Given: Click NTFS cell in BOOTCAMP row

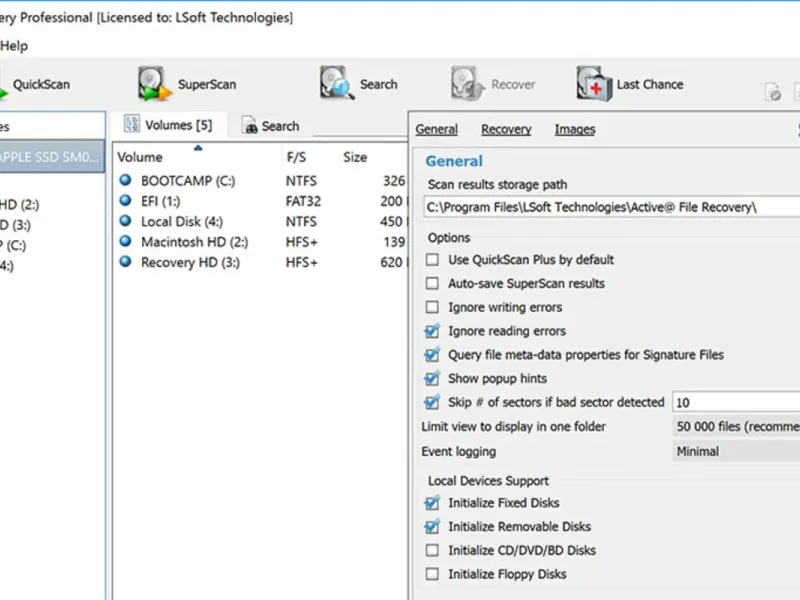Looking at the screenshot, I should (301, 181).
